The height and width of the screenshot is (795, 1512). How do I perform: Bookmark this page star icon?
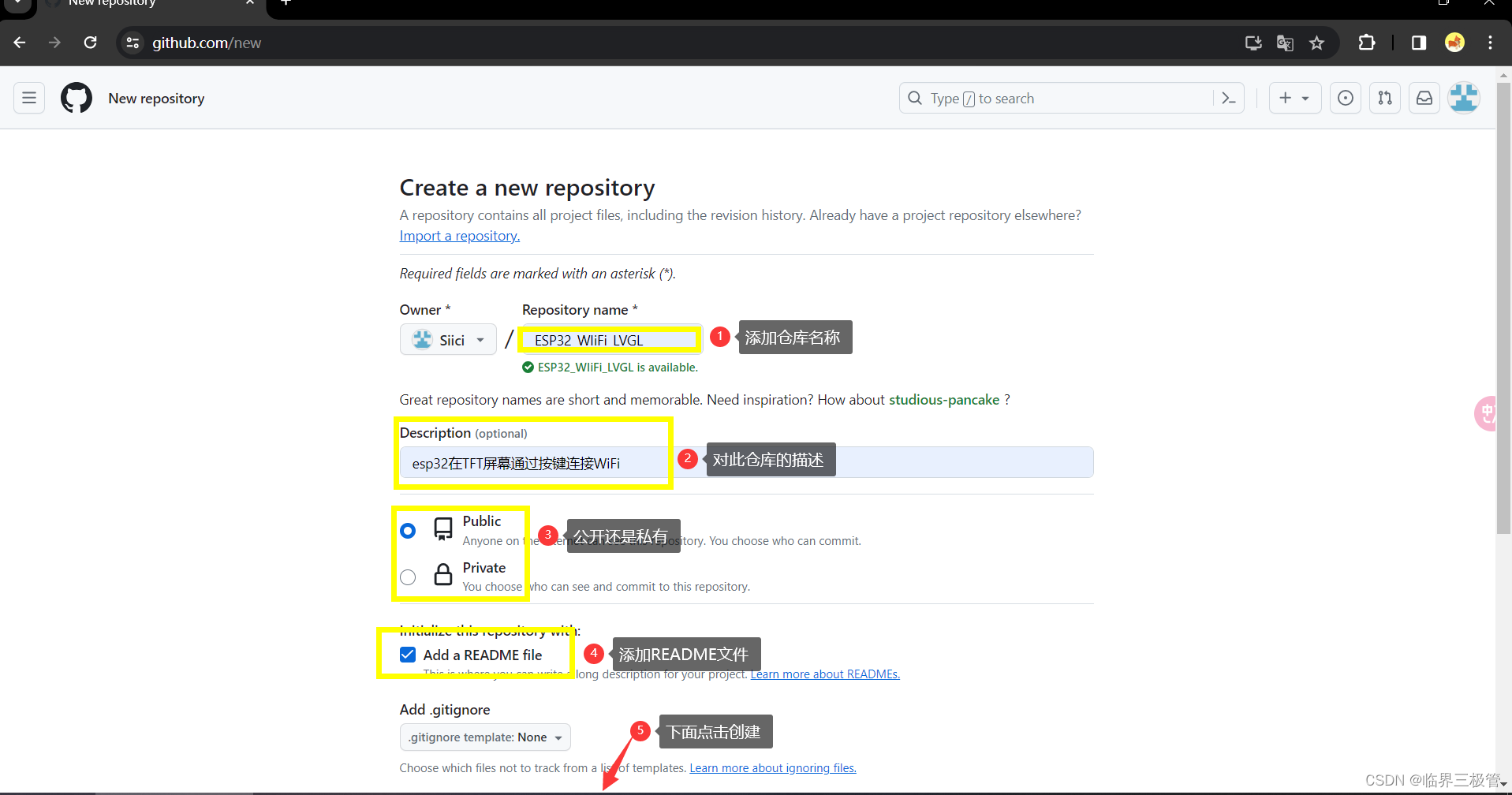click(x=1316, y=43)
